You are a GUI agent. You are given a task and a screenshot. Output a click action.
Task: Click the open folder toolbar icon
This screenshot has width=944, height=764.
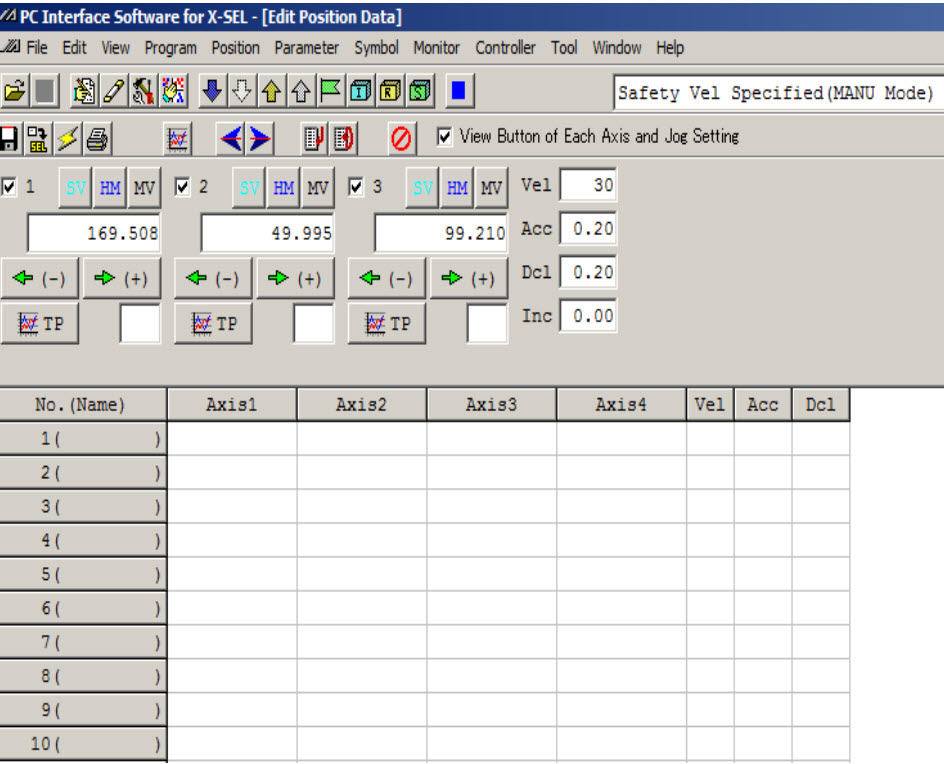[x=14, y=92]
